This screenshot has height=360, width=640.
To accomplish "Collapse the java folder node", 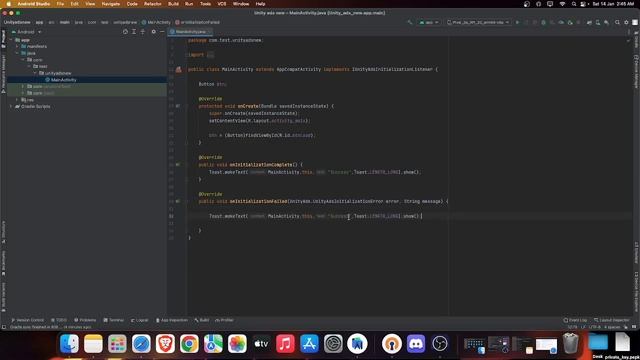I will point(17,53).
